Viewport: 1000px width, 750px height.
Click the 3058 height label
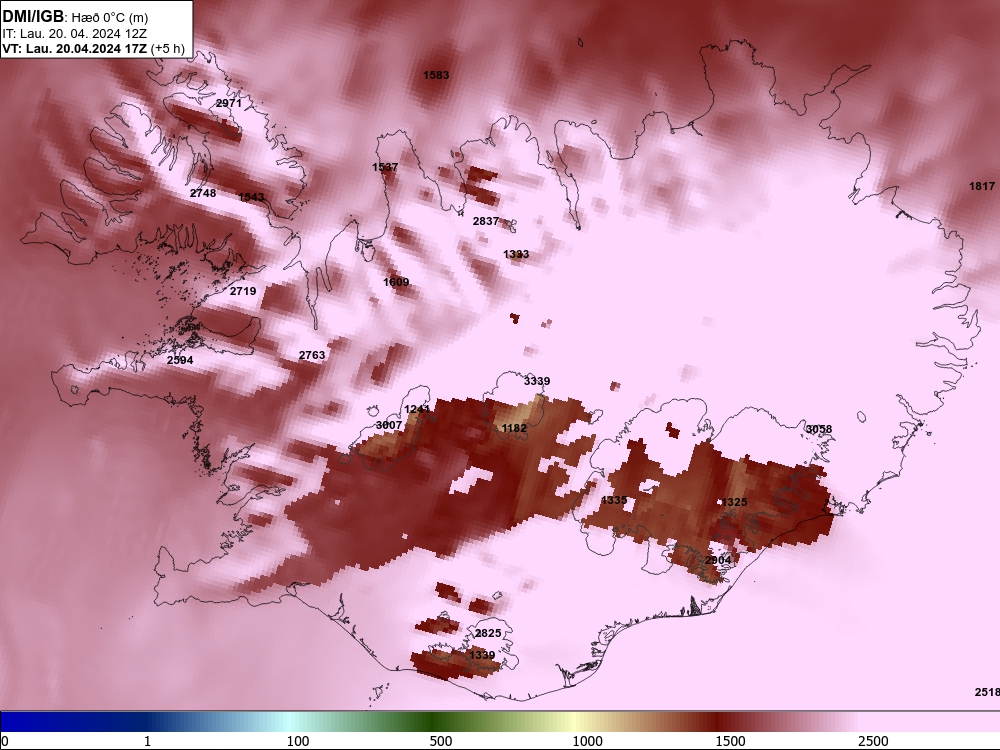tap(819, 429)
